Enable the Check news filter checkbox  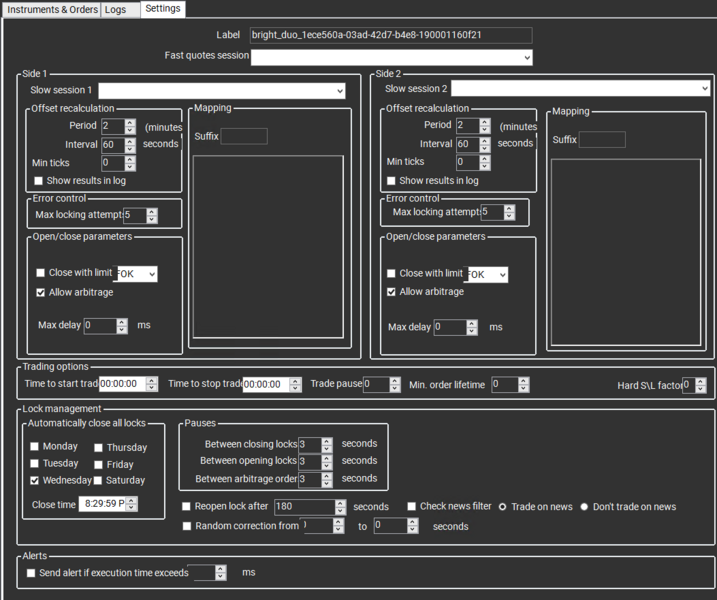tap(412, 507)
